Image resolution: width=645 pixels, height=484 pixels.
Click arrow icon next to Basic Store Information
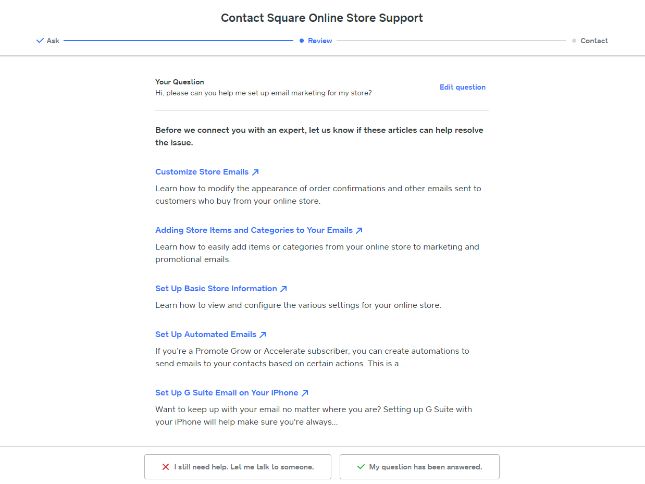(x=284, y=289)
